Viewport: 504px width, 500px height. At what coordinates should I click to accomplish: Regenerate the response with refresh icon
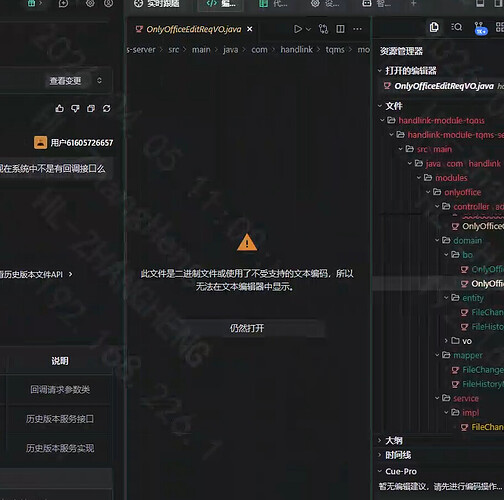click(x=107, y=108)
